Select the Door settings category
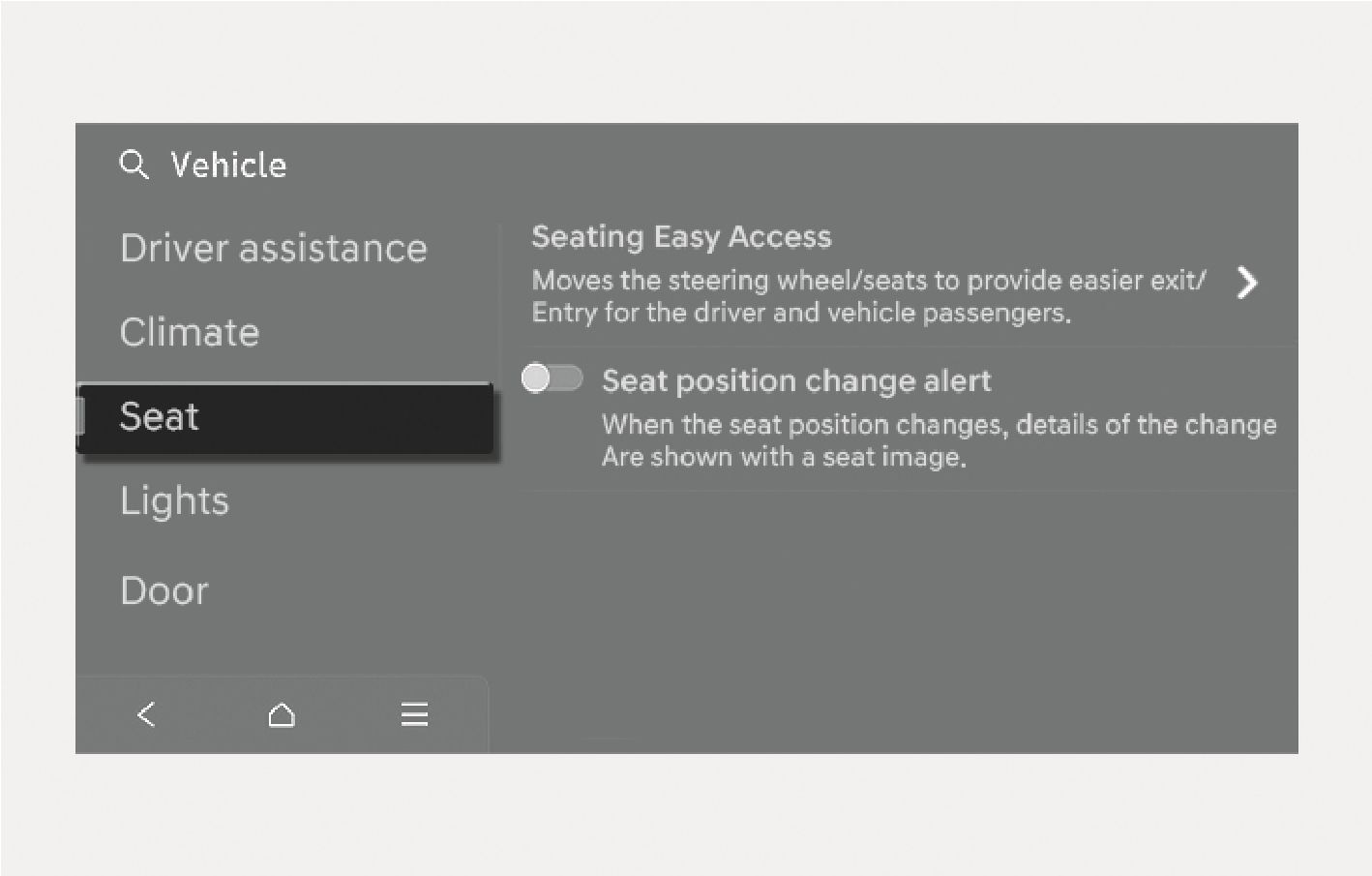Image resolution: width=1372 pixels, height=876 pixels. pyautogui.click(x=164, y=590)
